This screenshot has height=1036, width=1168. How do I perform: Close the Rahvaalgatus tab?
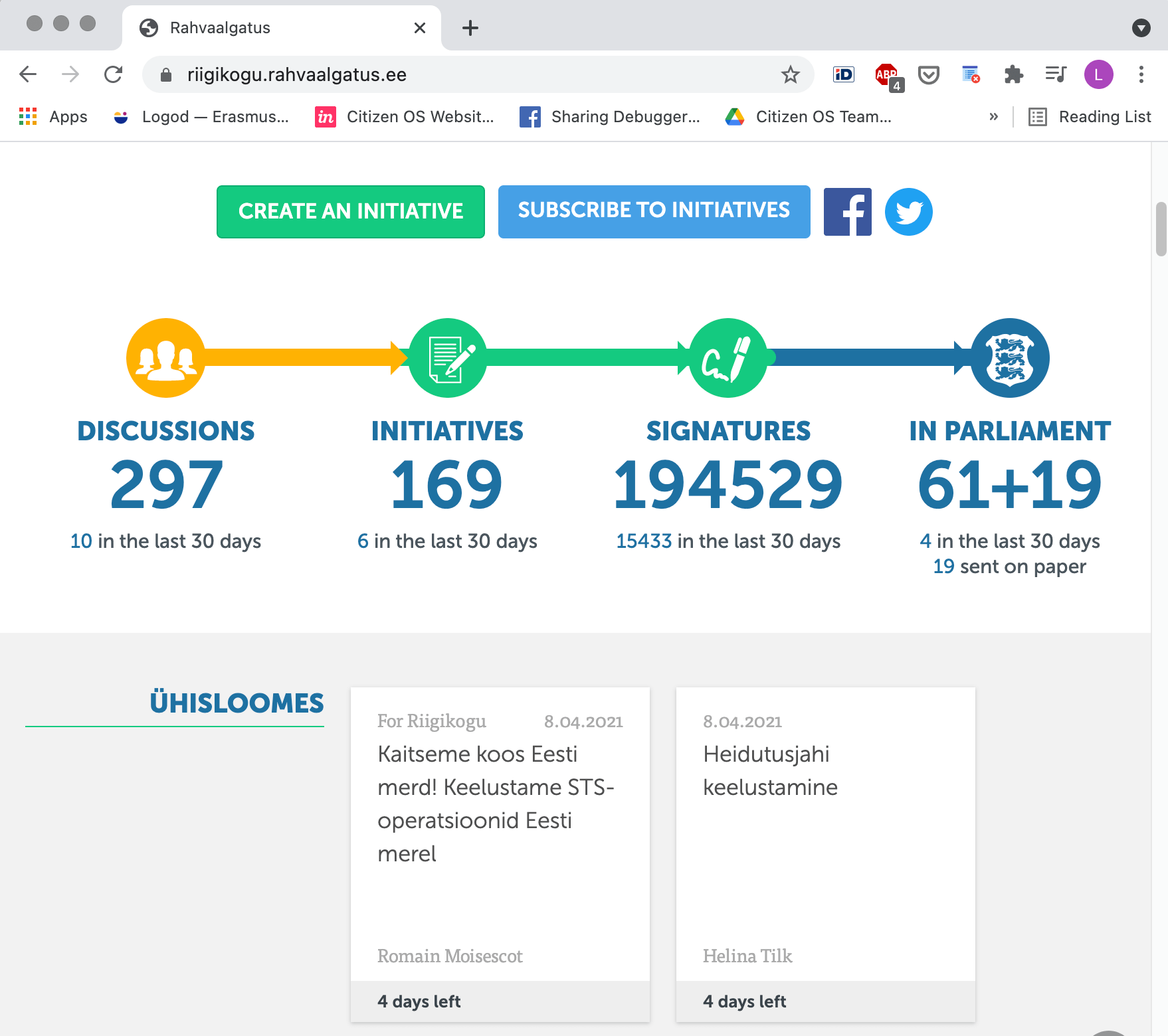[420, 28]
